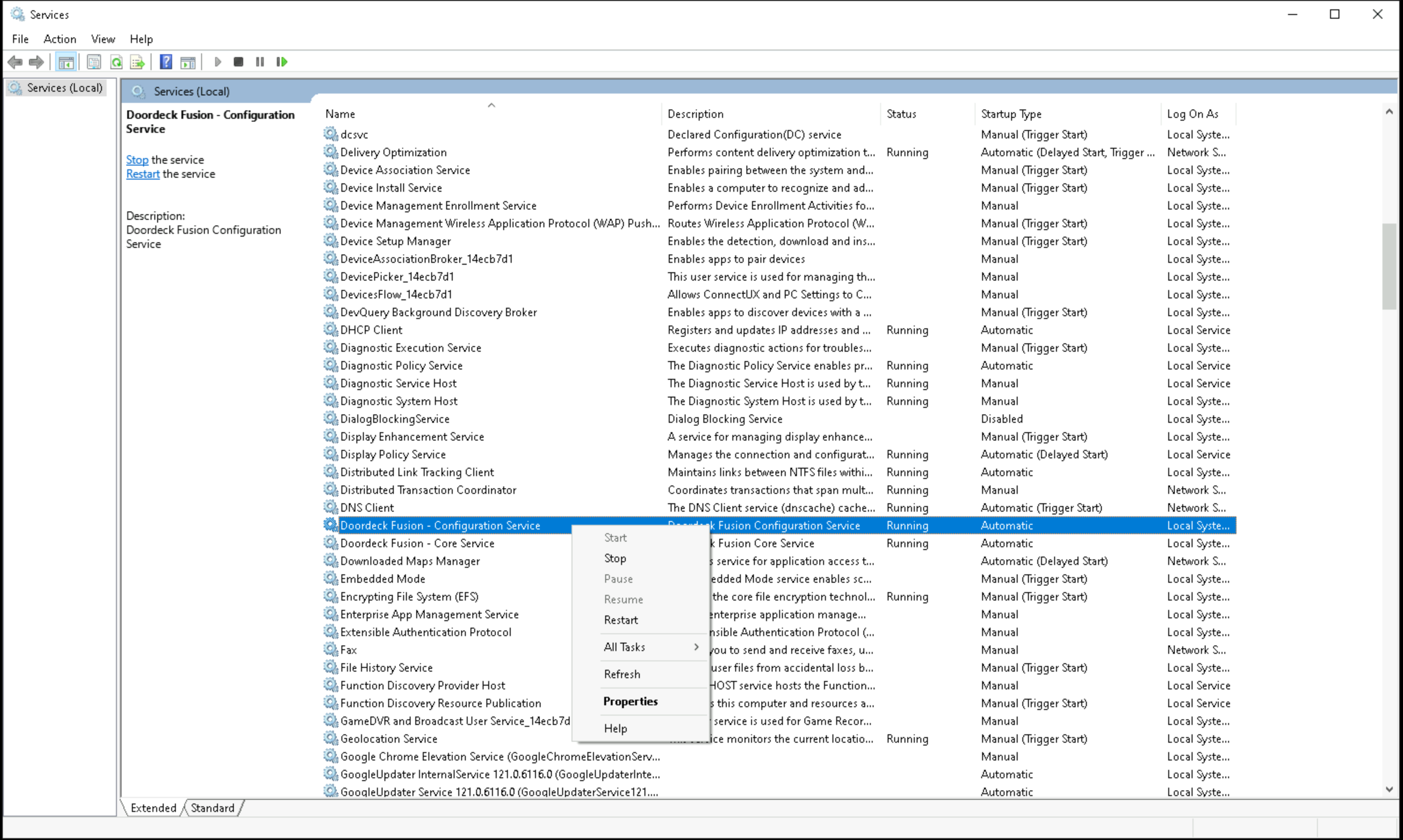Image resolution: width=1403 pixels, height=840 pixels.
Task: Click the scroll down arrow of the services list
Action: 1389,789
